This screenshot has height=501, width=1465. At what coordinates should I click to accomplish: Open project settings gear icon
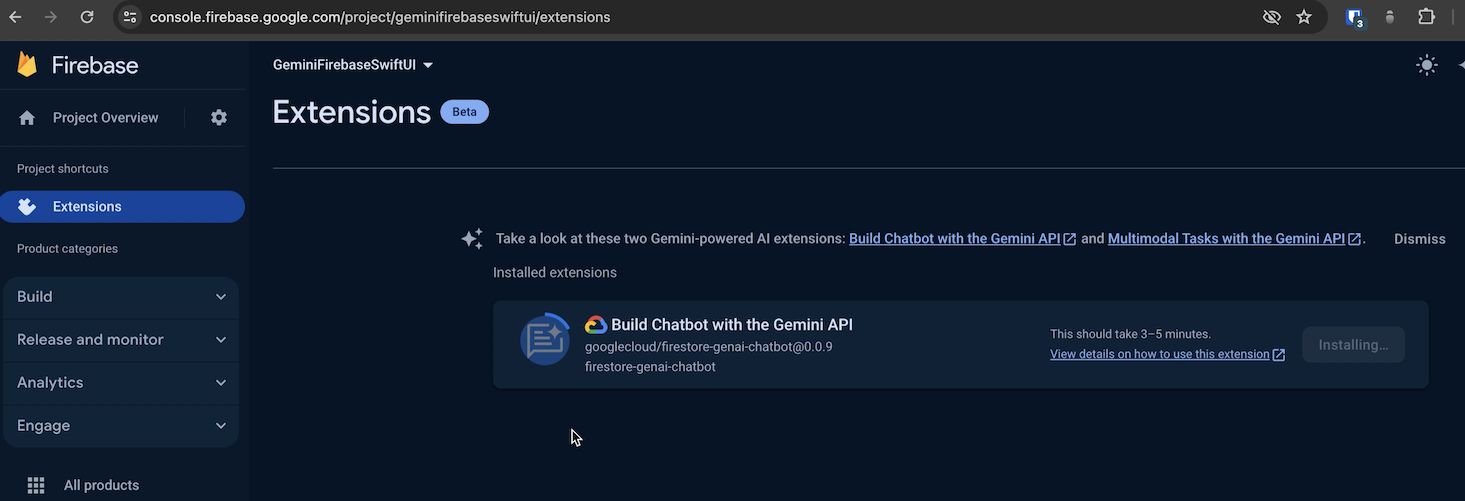[219, 118]
